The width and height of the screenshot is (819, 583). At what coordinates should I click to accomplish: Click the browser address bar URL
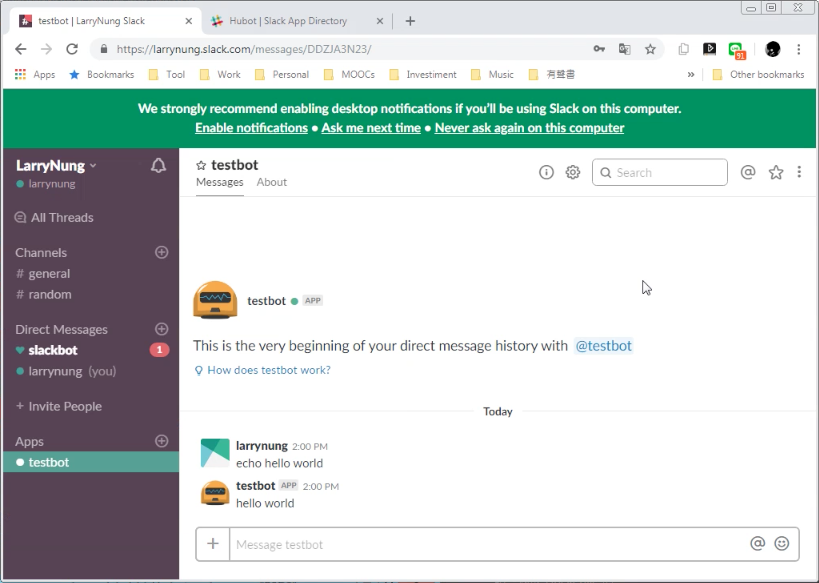point(243,50)
